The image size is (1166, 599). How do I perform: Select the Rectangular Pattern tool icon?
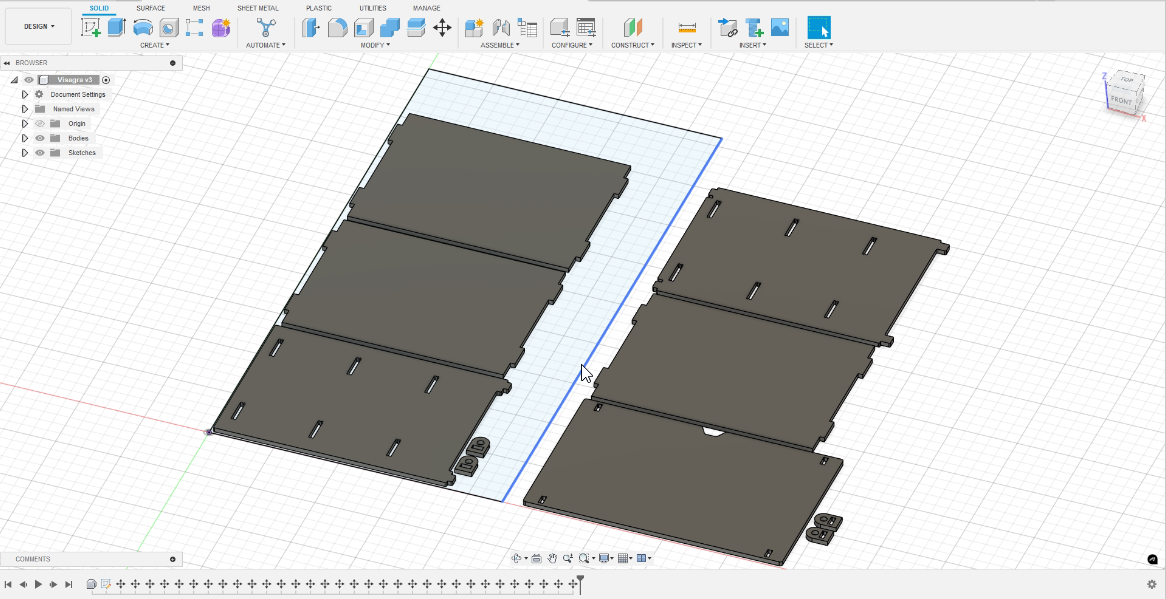pos(195,28)
